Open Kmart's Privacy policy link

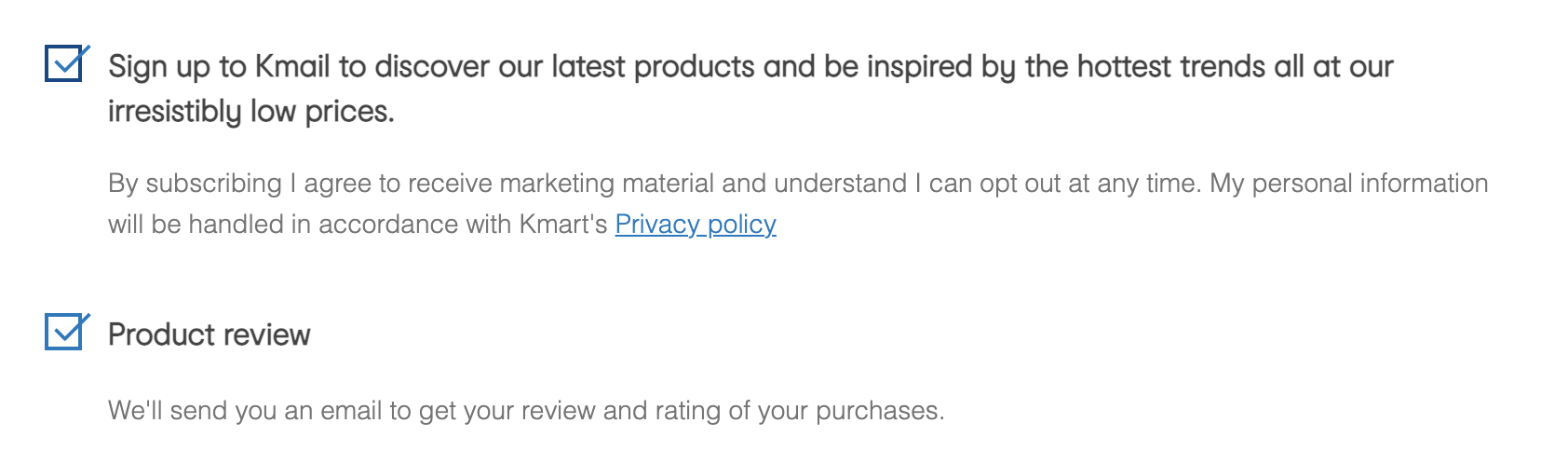click(695, 225)
